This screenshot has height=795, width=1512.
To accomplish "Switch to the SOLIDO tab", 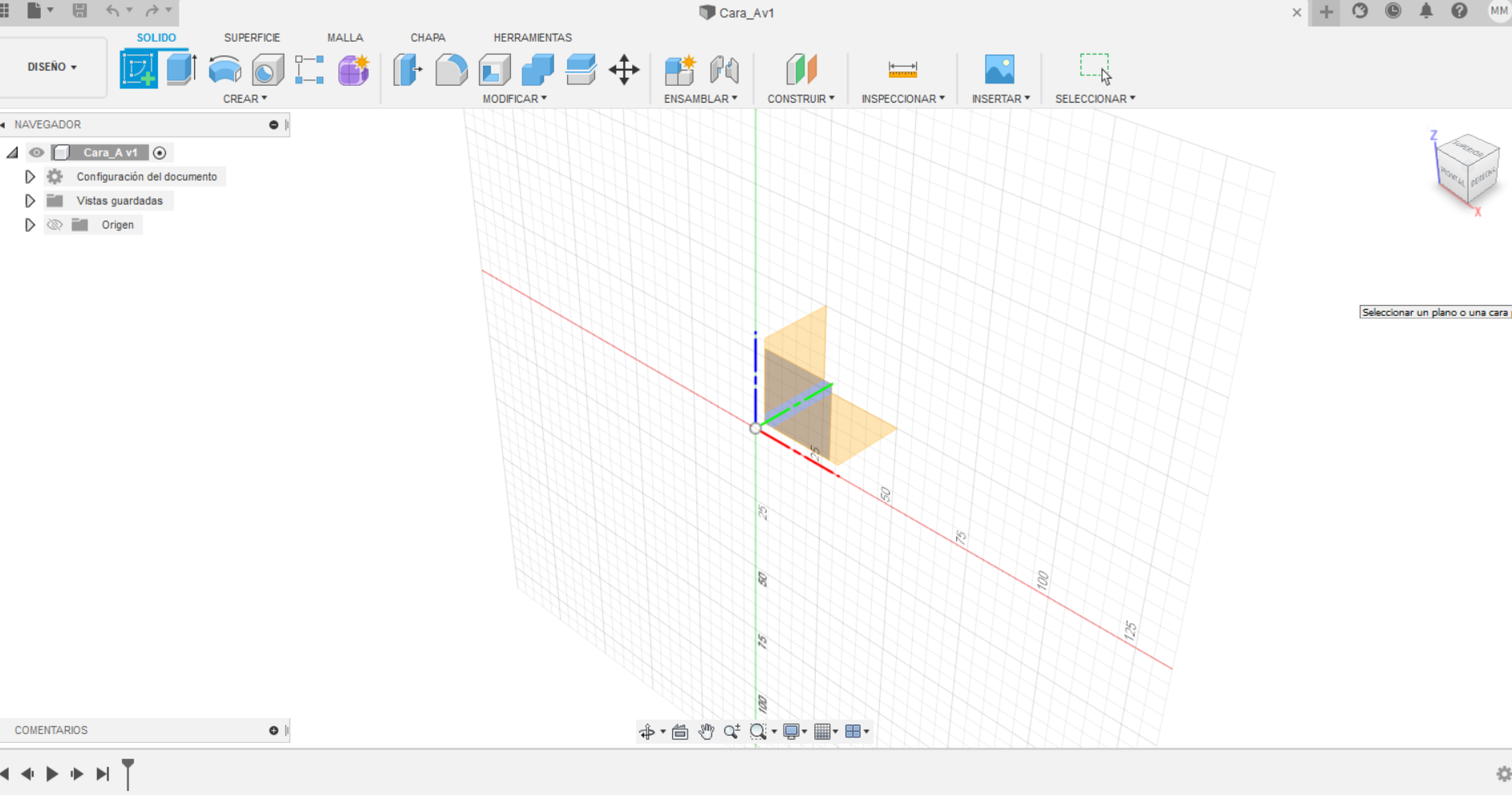I will tap(156, 38).
